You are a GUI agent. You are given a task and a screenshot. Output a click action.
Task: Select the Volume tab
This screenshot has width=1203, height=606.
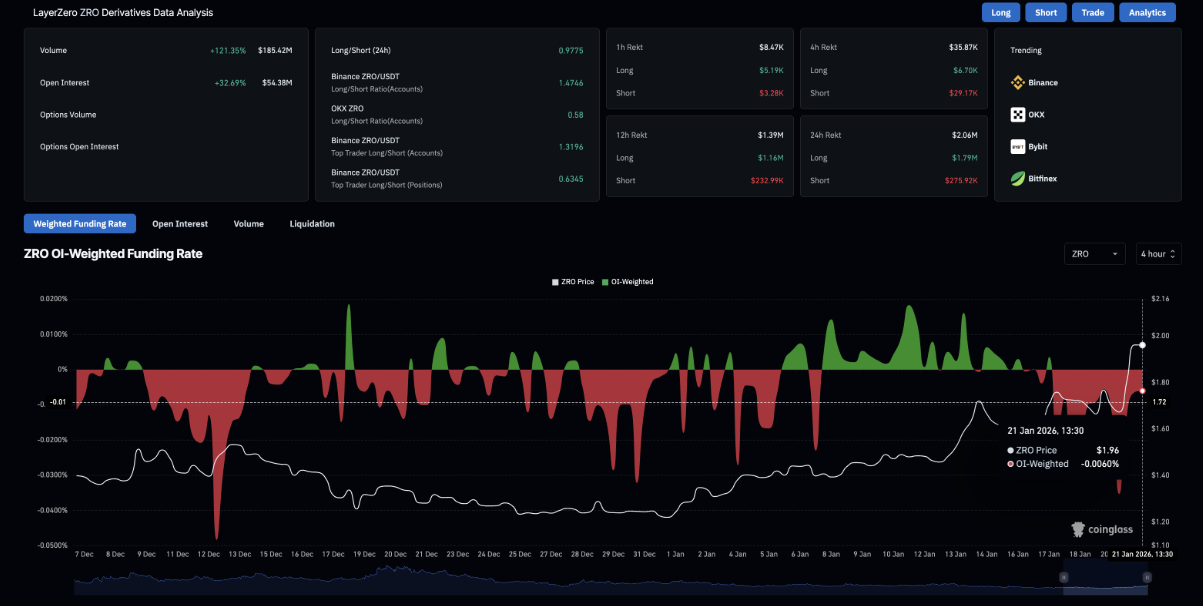[x=249, y=224]
